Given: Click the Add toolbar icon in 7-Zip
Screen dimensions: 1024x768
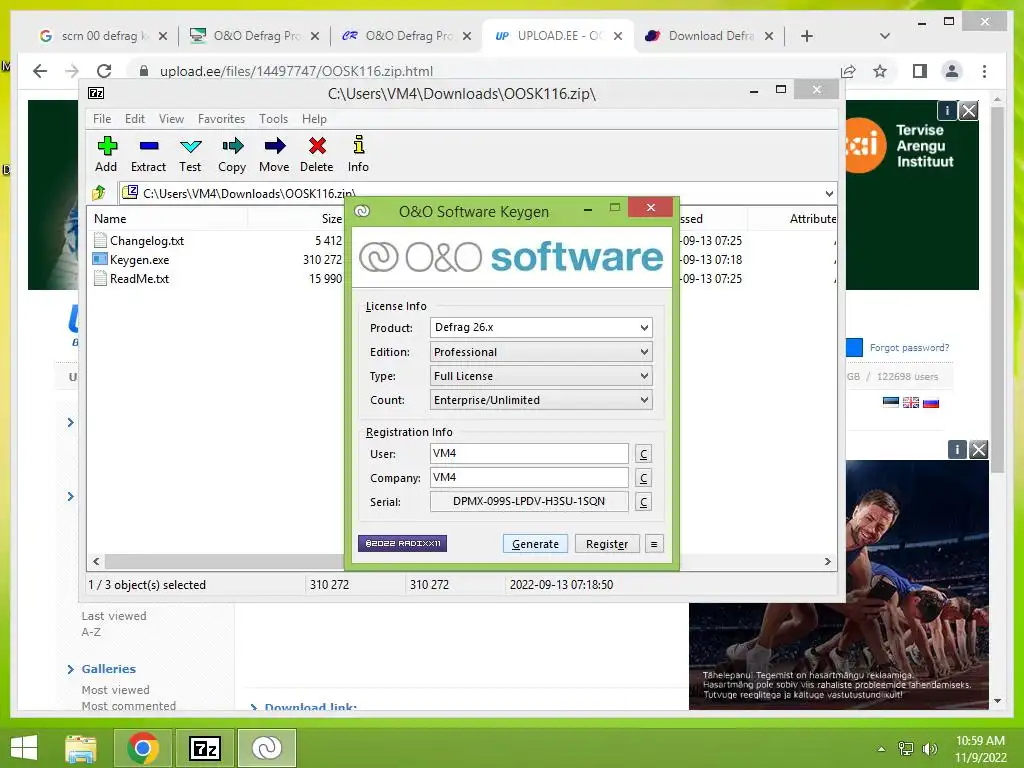Looking at the screenshot, I should click(x=106, y=154).
